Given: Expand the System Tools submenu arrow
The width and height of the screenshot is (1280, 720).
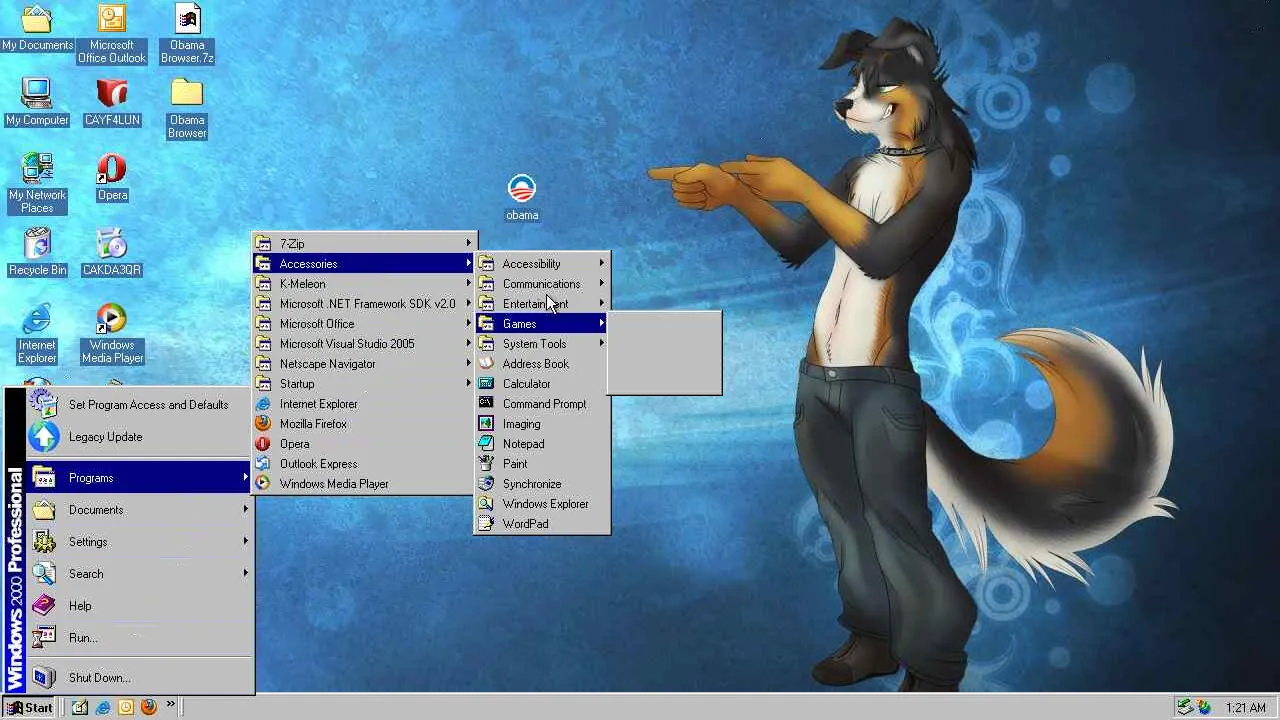Looking at the screenshot, I should pyautogui.click(x=602, y=344).
